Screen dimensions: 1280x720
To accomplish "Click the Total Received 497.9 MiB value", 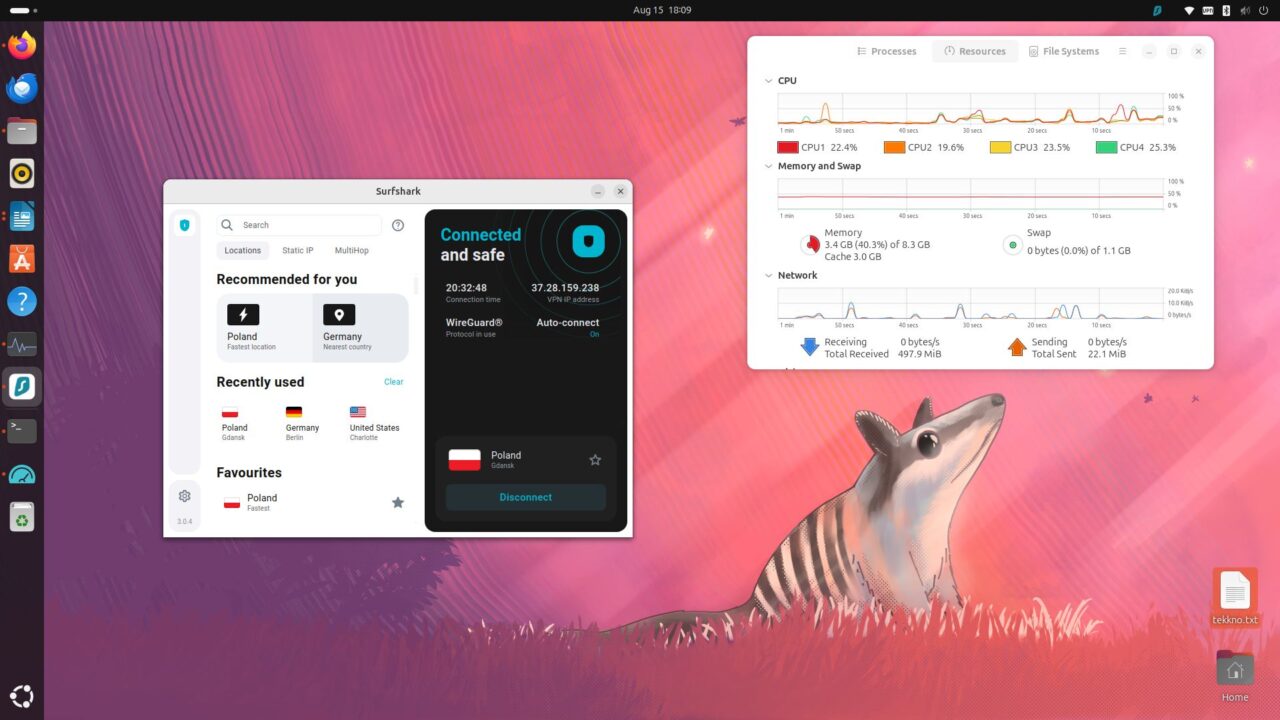I will pyautogui.click(x=919, y=354).
